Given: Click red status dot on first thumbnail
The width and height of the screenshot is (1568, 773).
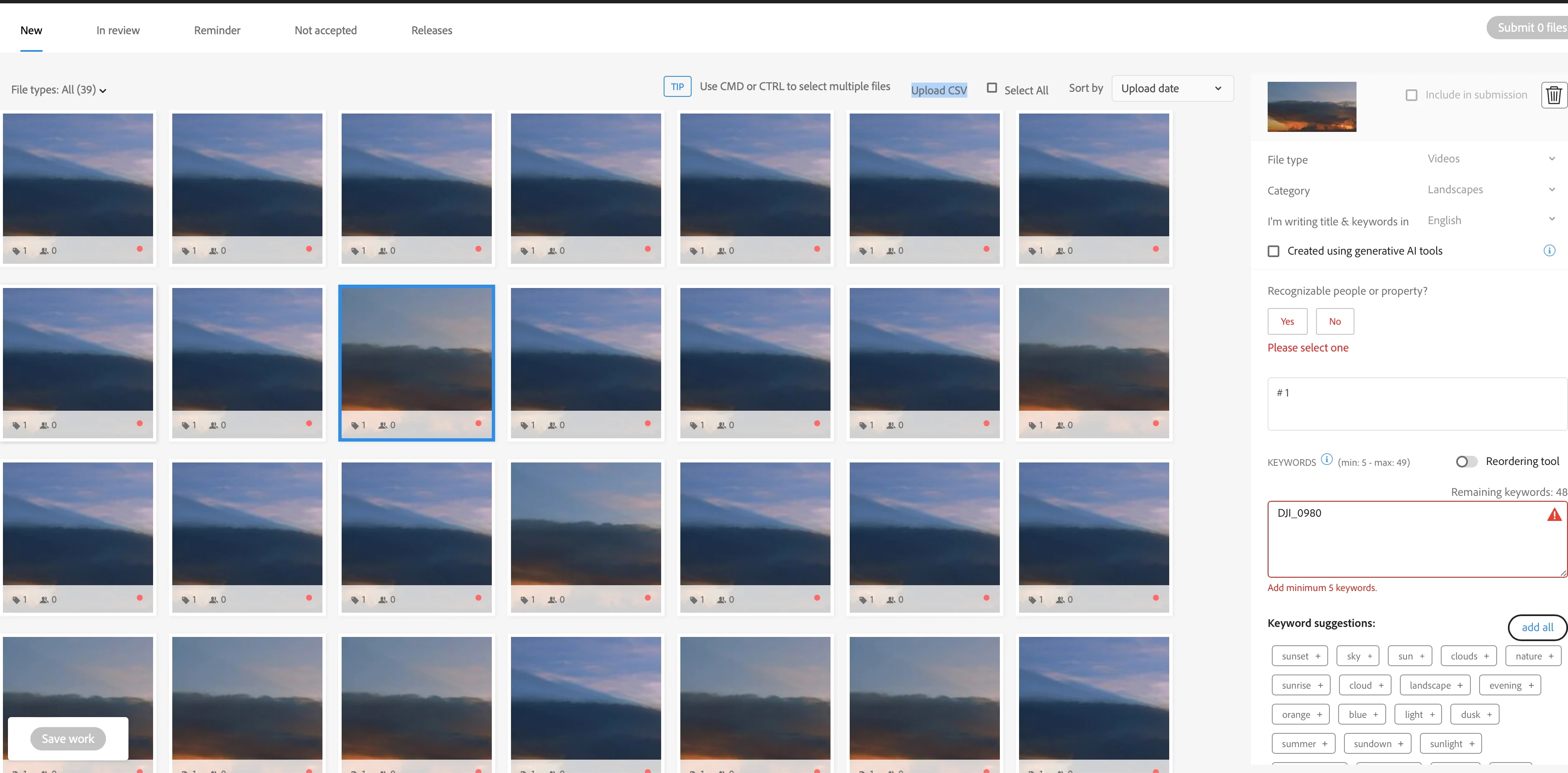Looking at the screenshot, I should click(x=140, y=248).
